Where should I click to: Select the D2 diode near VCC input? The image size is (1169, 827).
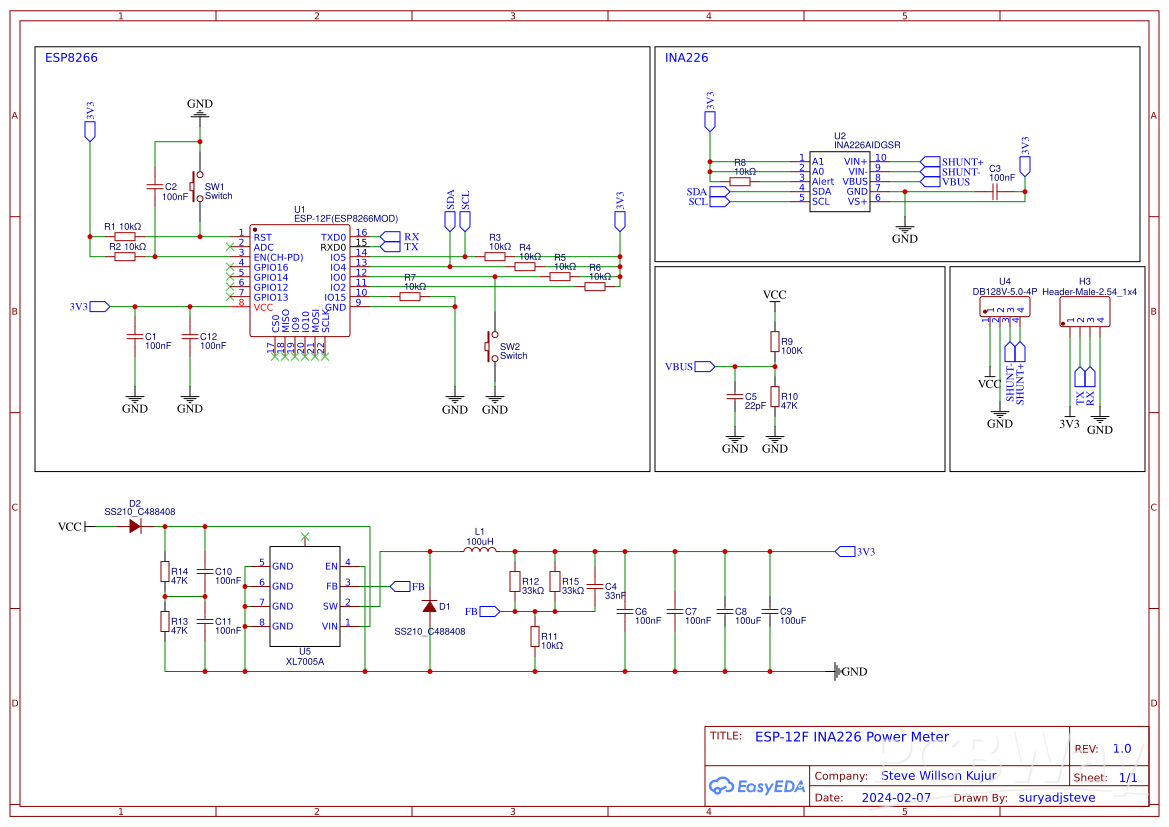point(135,526)
